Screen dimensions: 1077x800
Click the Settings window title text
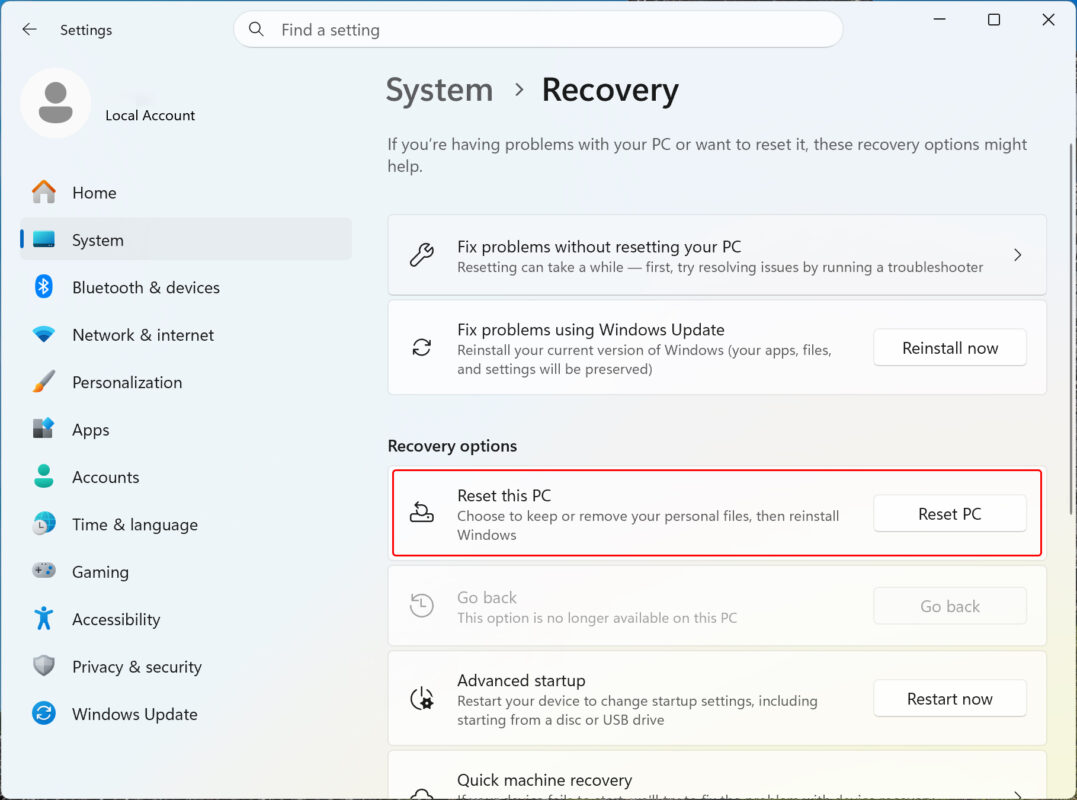[x=86, y=30]
